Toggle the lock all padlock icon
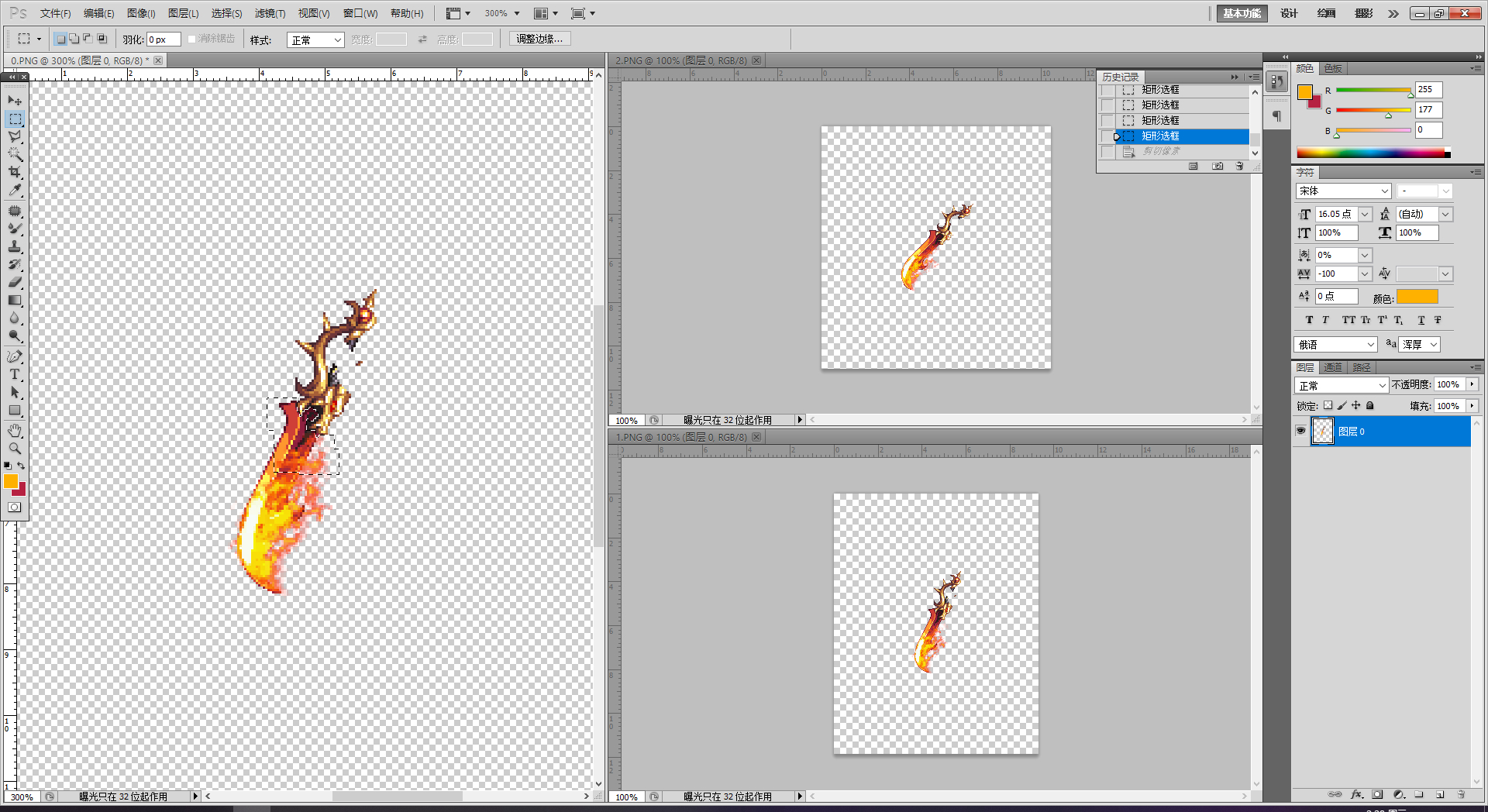Screen dimensions: 1488x812 click(x=1369, y=405)
